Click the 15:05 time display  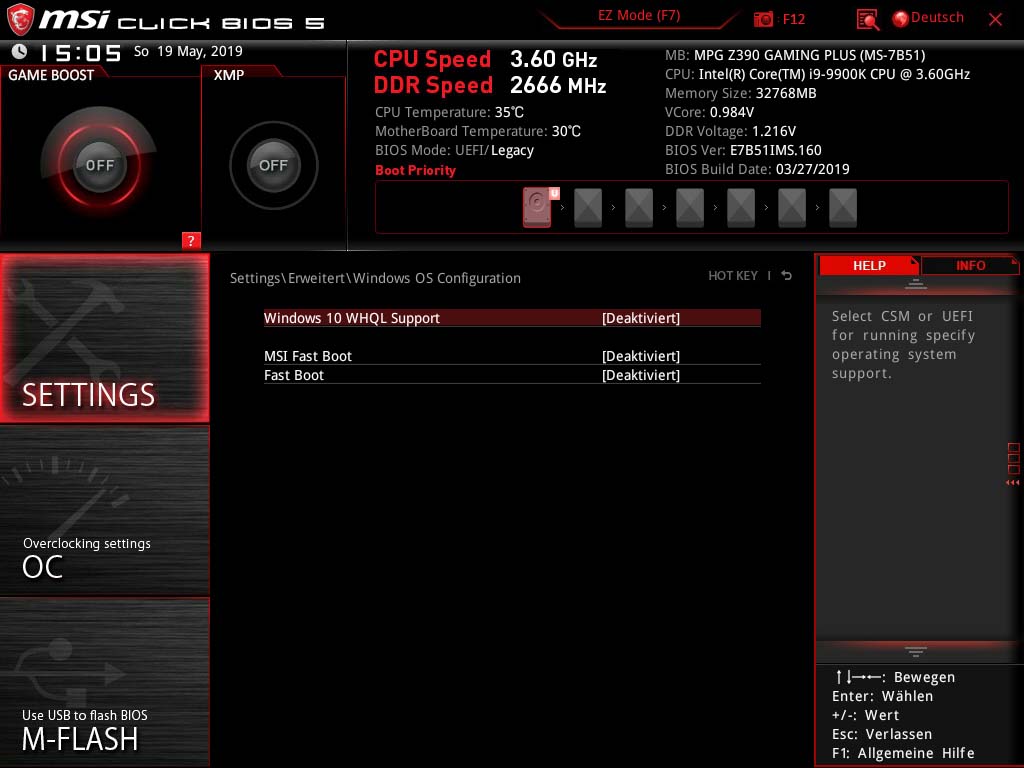click(80, 52)
